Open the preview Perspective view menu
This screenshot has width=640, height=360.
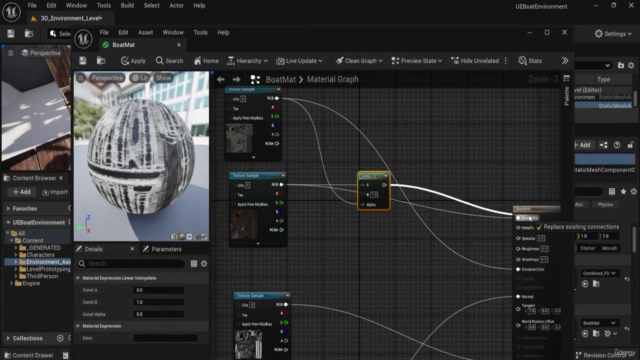click(x=107, y=78)
